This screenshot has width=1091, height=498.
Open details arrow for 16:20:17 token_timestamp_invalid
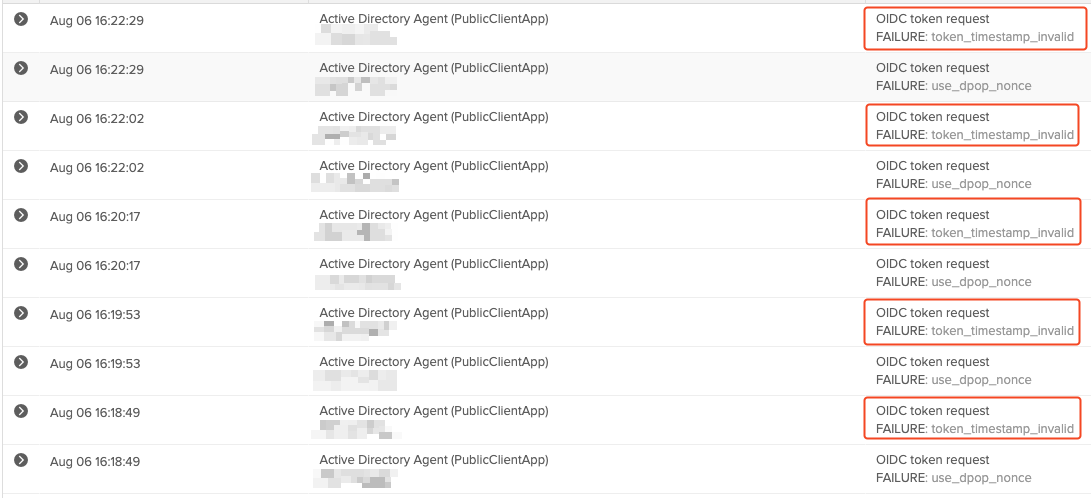click(20, 215)
